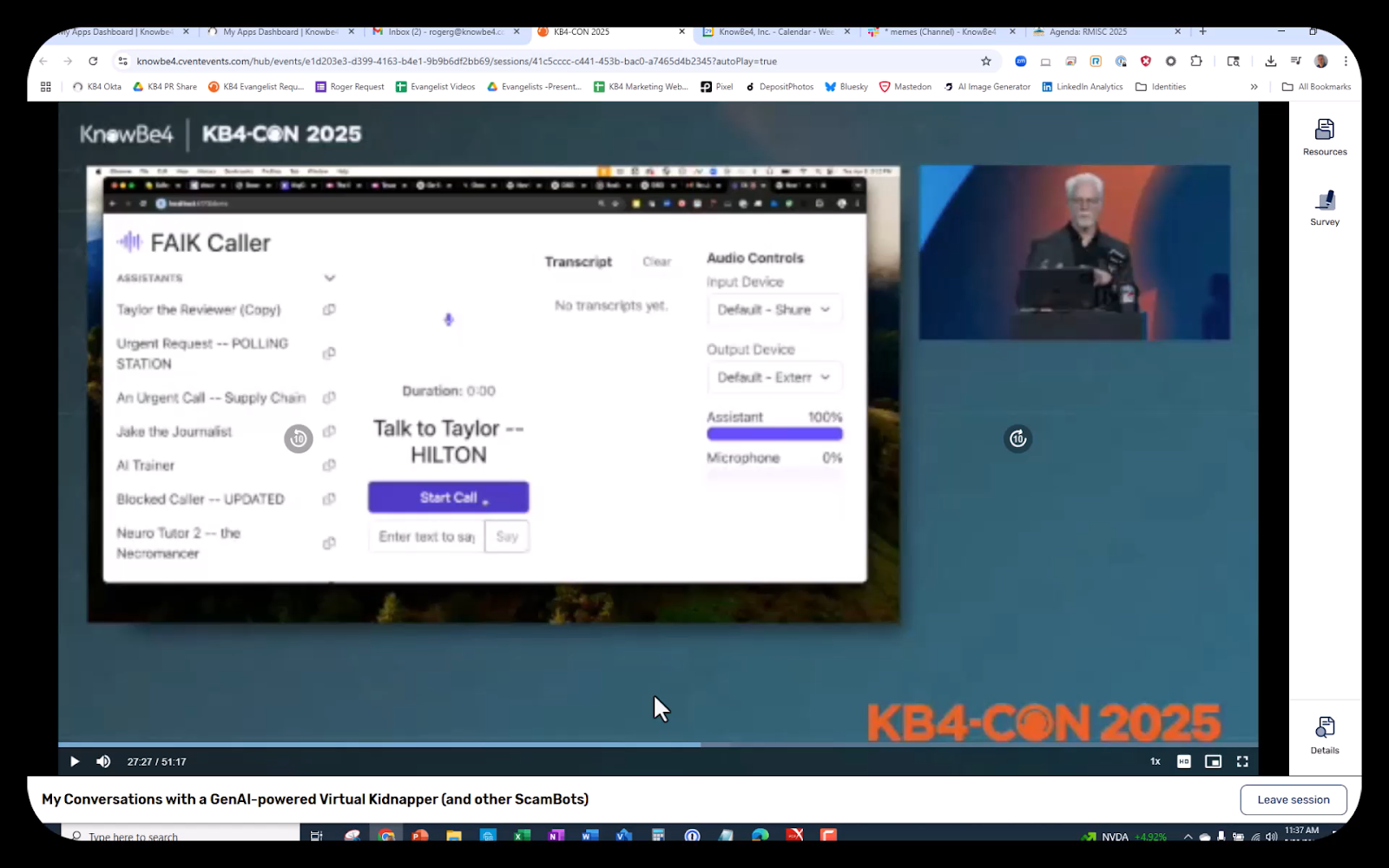This screenshot has width=1389, height=868.
Task: Open Chrome three-dot menu
Action: [x=1346, y=61]
